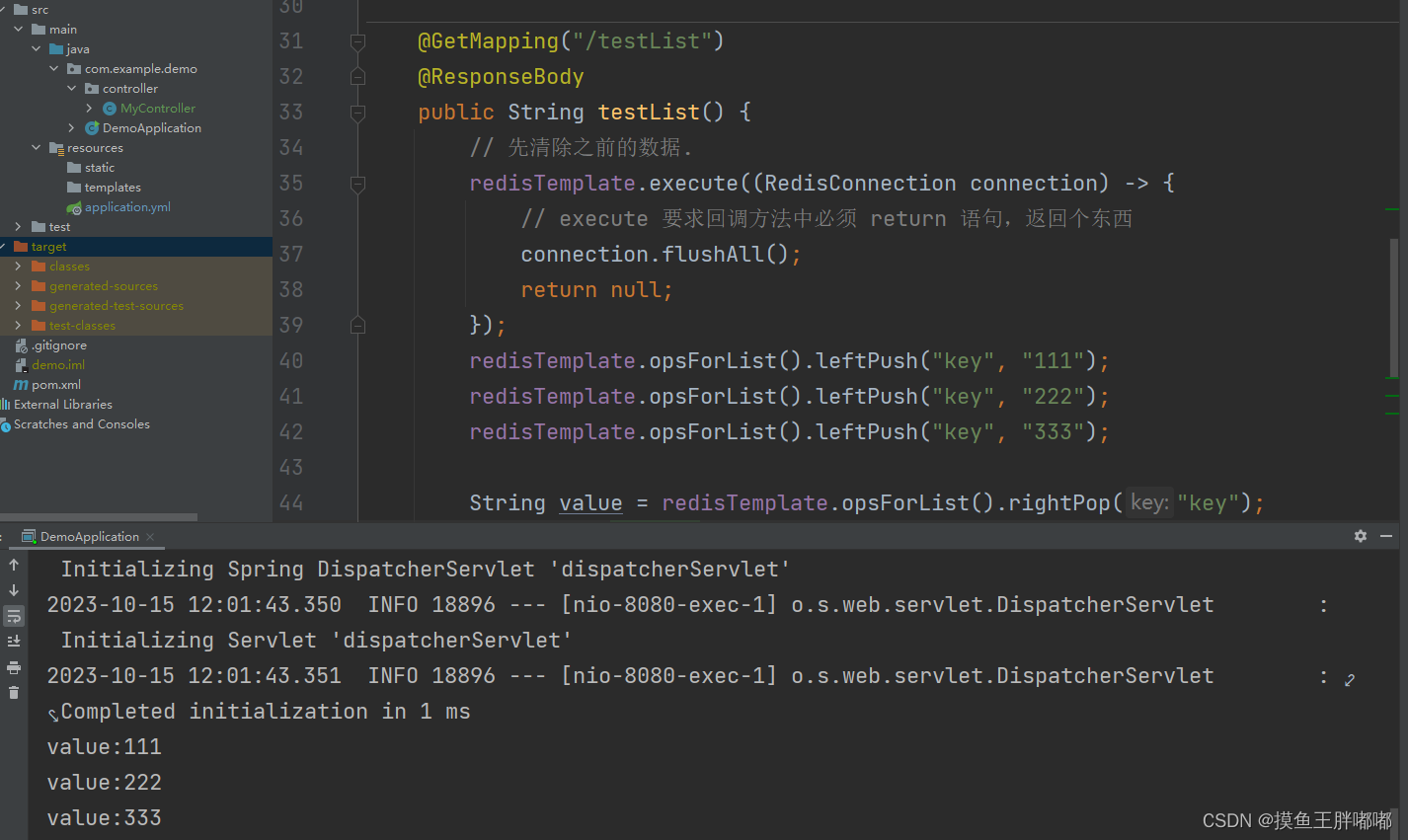Hide the Run panel with minimize icon
Screen dimensions: 1408x840
pos(1386,536)
